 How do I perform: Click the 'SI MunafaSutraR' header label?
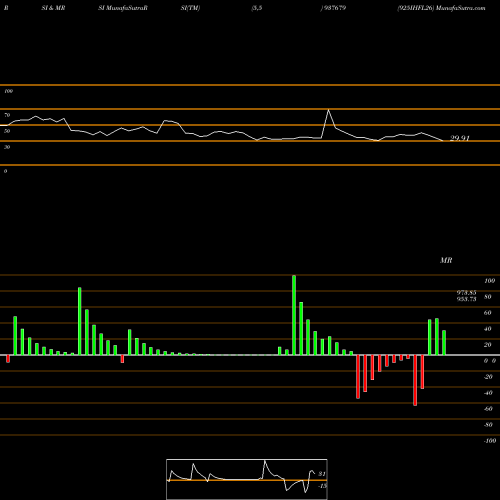tap(123, 8)
